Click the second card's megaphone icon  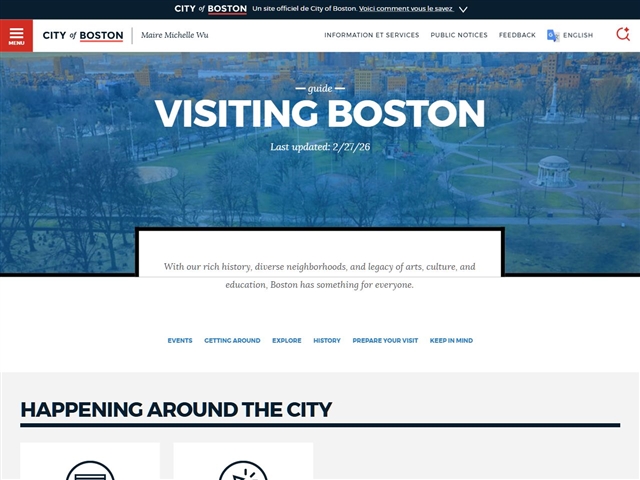click(243, 471)
